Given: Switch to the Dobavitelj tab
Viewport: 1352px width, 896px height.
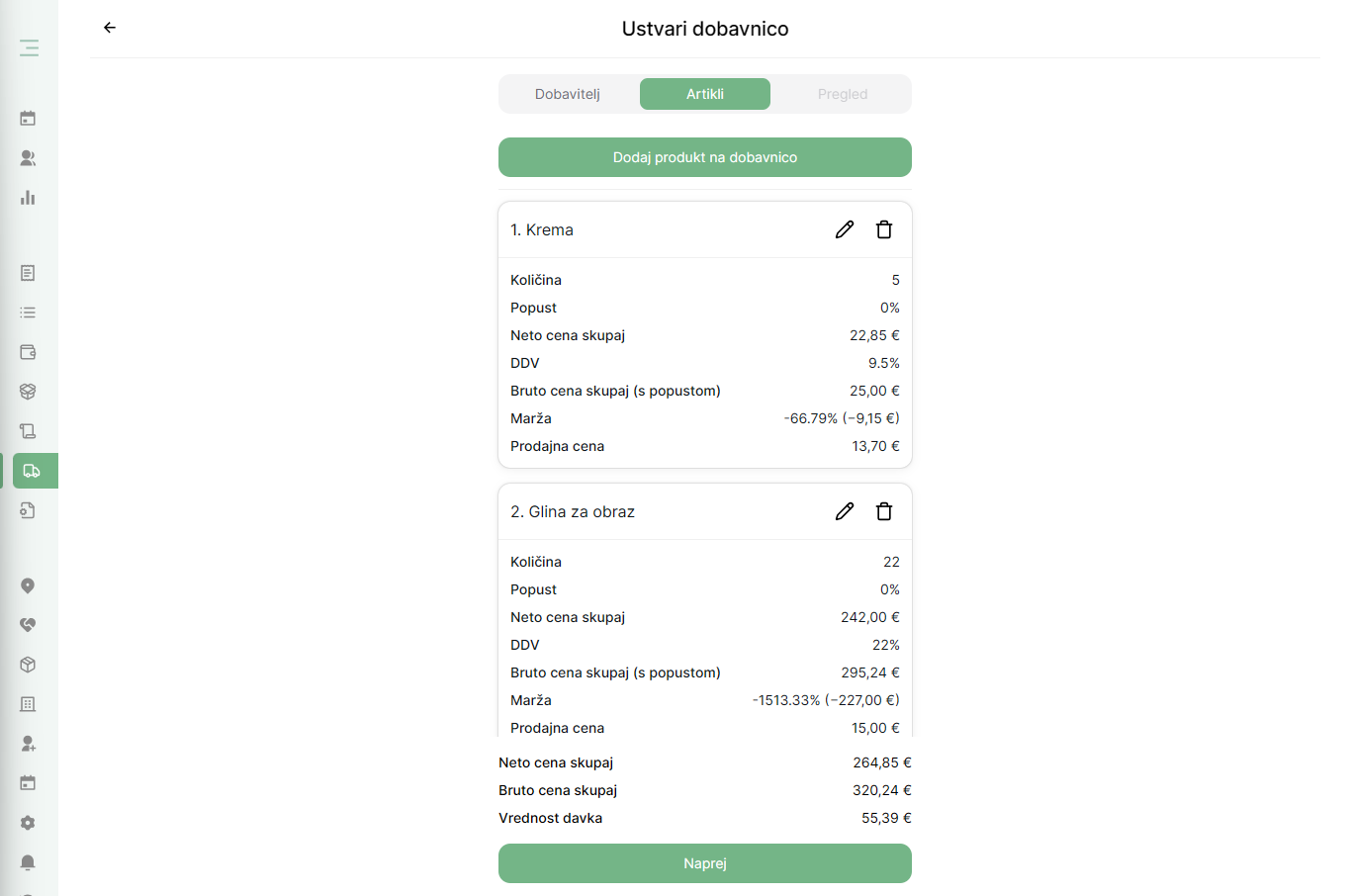Looking at the screenshot, I should coord(568,94).
